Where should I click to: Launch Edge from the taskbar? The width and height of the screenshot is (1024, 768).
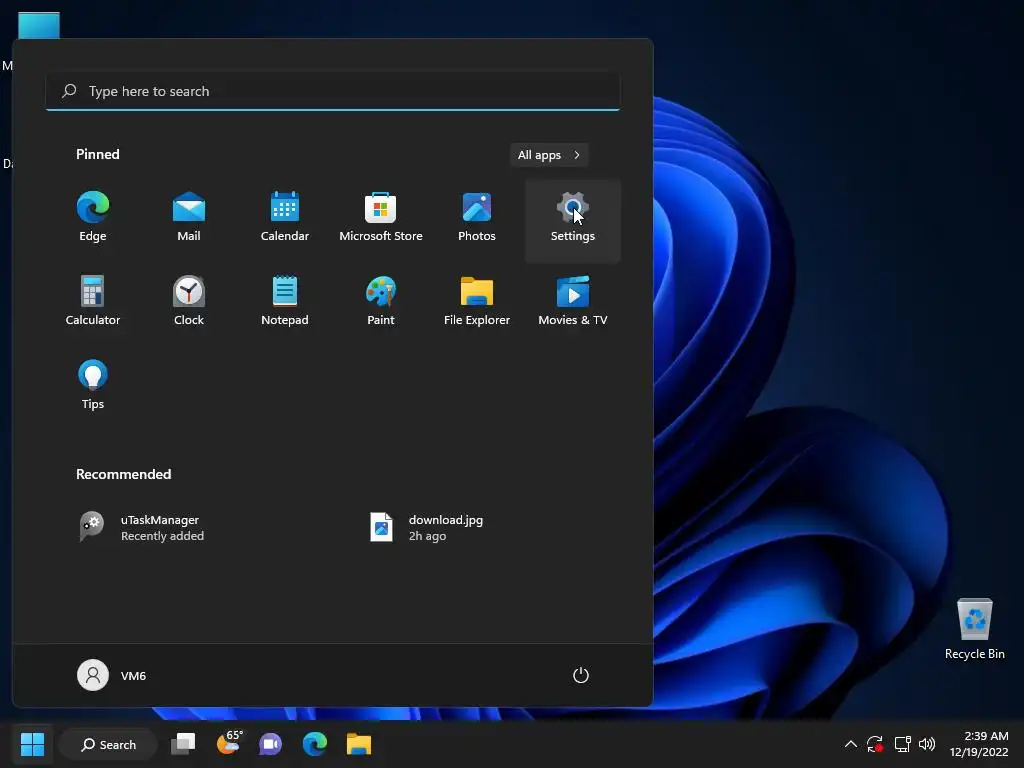315,744
